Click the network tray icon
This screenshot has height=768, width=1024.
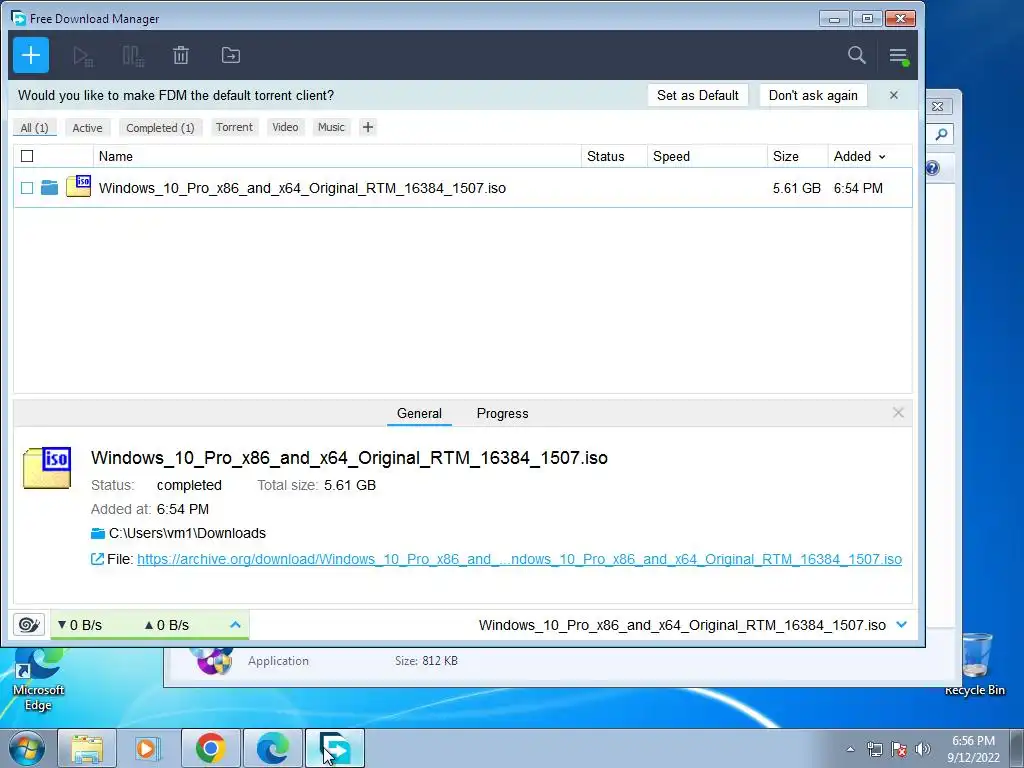[874, 749]
